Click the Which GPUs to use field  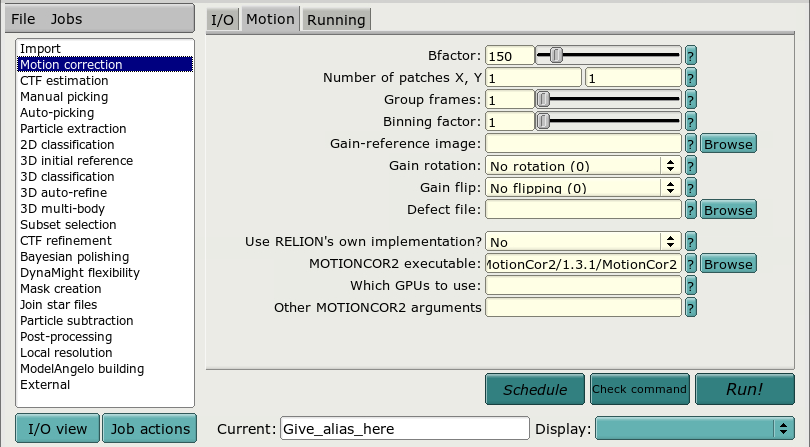pyautogui.click(x=583, y=285)
